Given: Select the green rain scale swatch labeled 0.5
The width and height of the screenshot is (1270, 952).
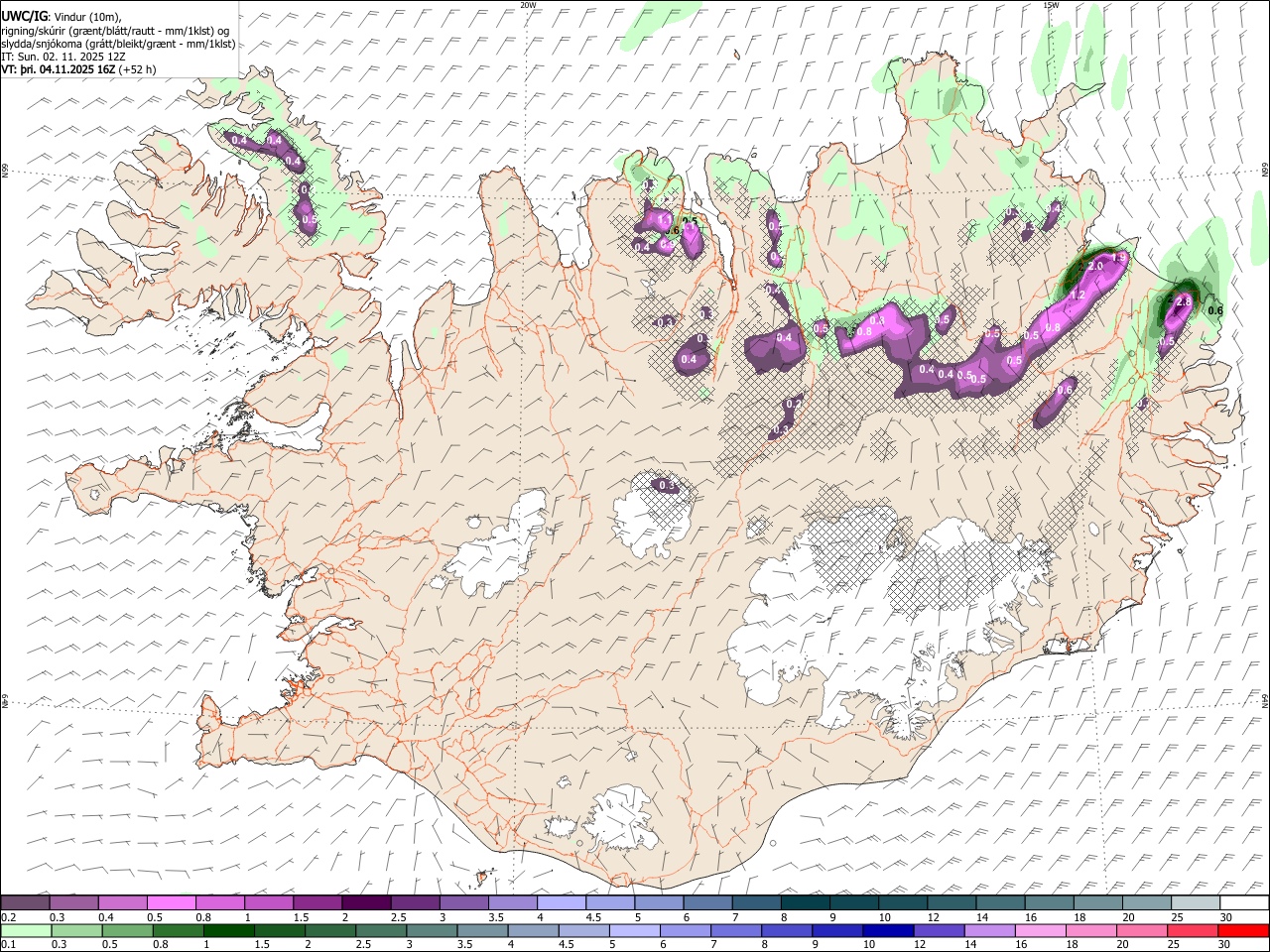Looking at the screenshot, I should [127, 930].
